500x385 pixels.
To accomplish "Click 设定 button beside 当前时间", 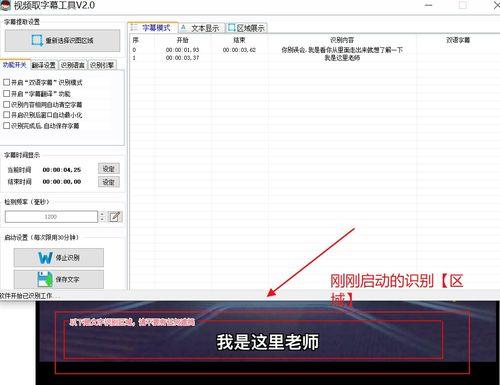I will tap(109, 169).
